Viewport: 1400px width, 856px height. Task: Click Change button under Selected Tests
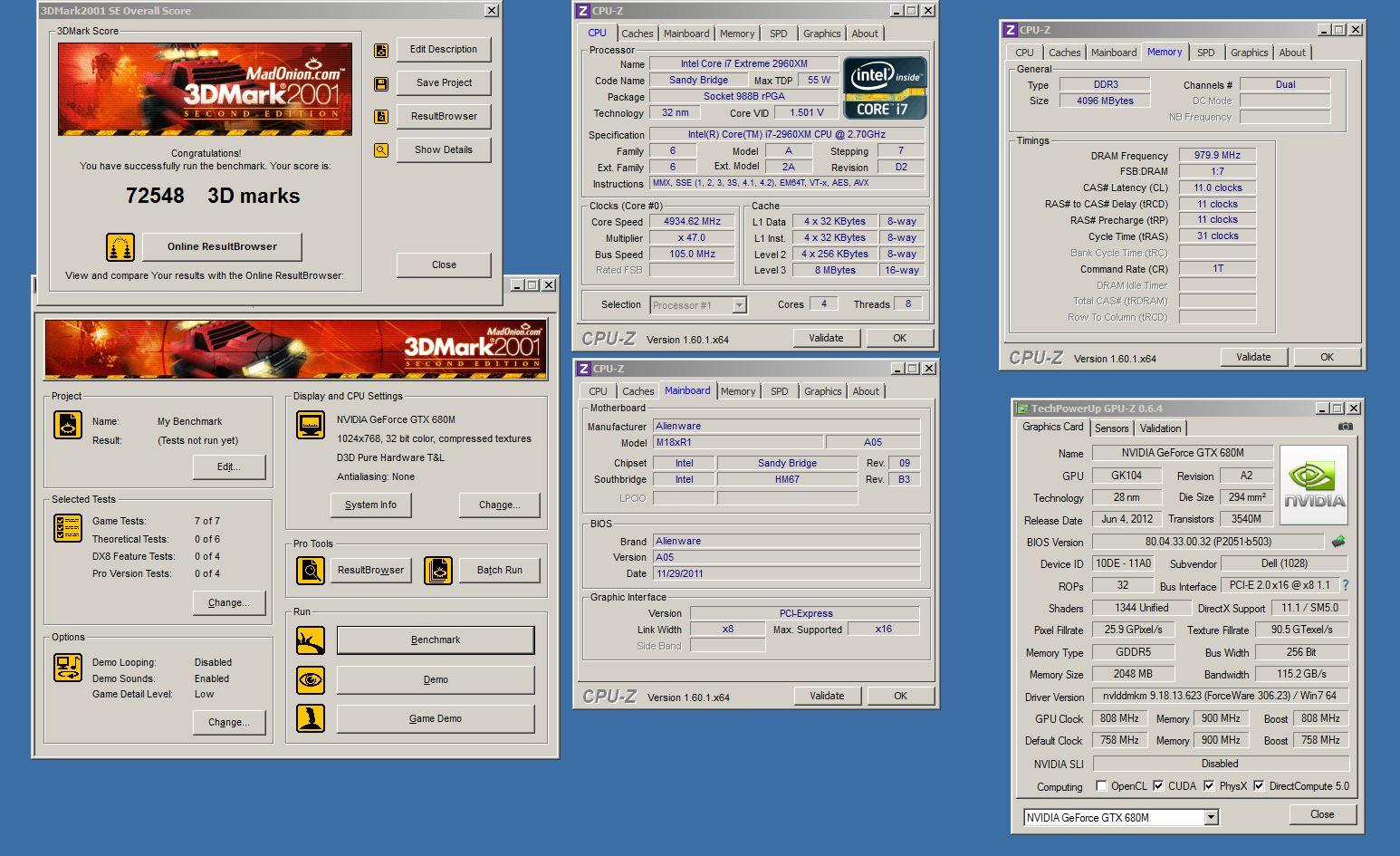229,602
